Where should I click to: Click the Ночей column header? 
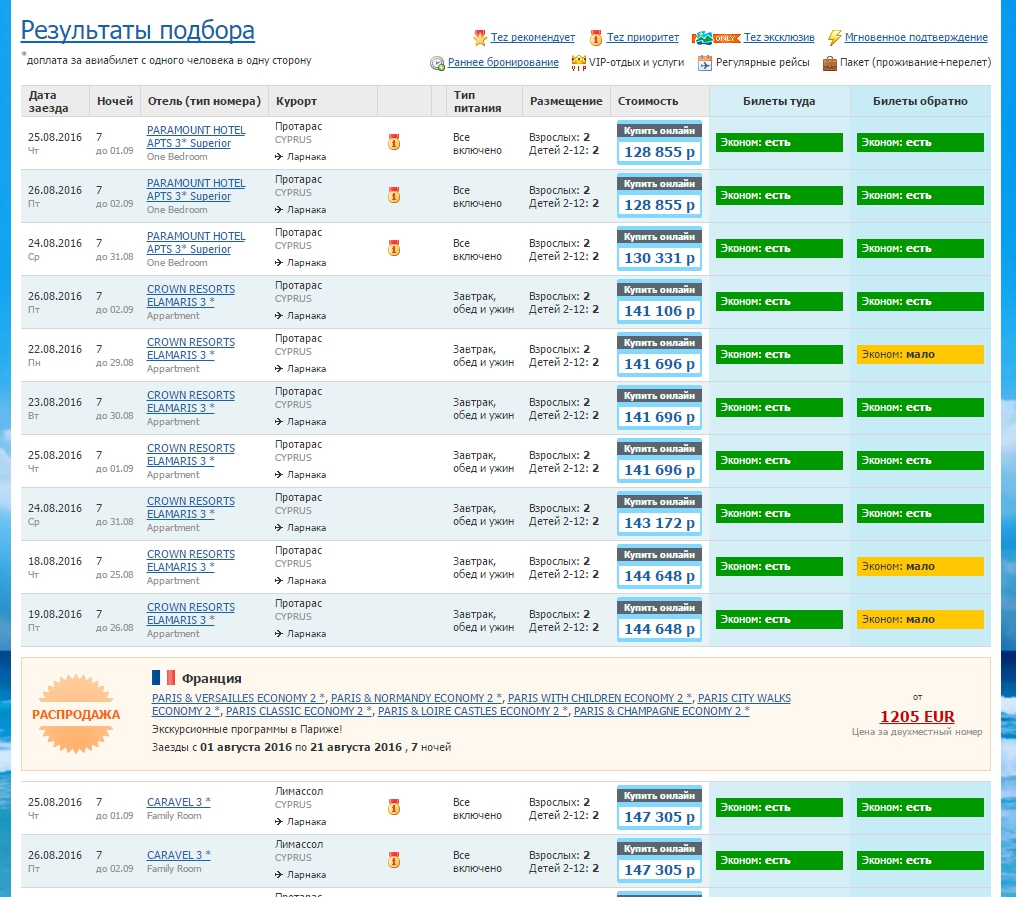115,101
